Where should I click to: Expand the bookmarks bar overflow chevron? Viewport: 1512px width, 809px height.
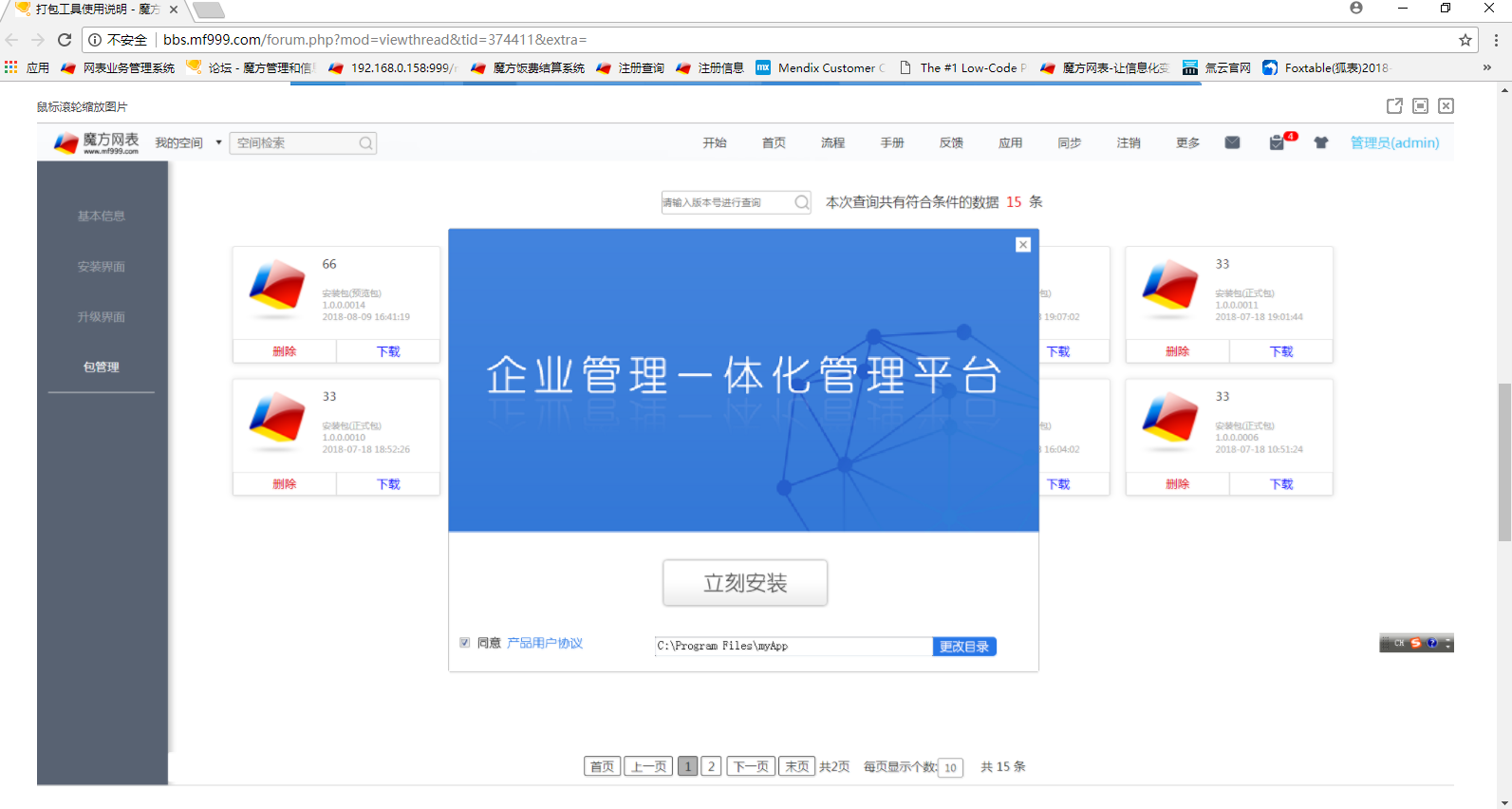point(1486,67)
